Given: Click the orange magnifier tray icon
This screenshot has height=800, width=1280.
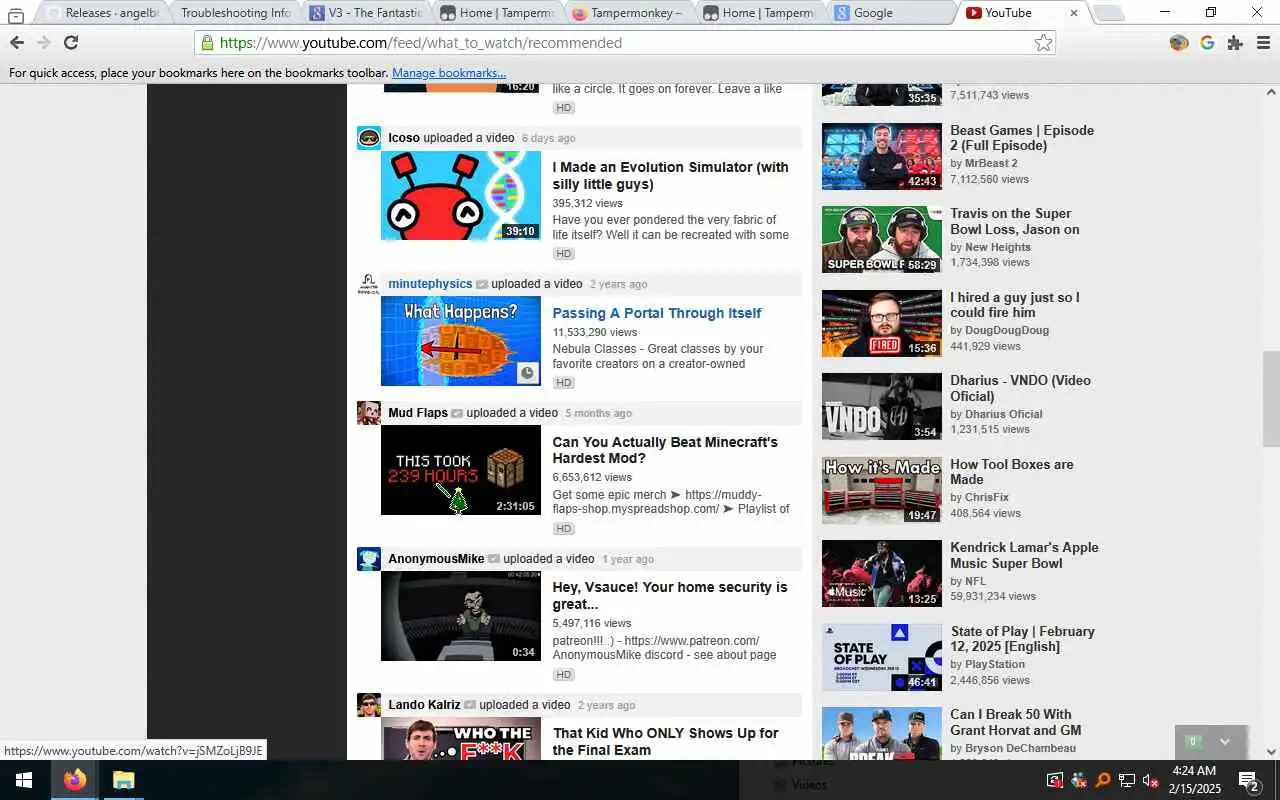Looking at the screenshot, I should [x=1103, y=780].
